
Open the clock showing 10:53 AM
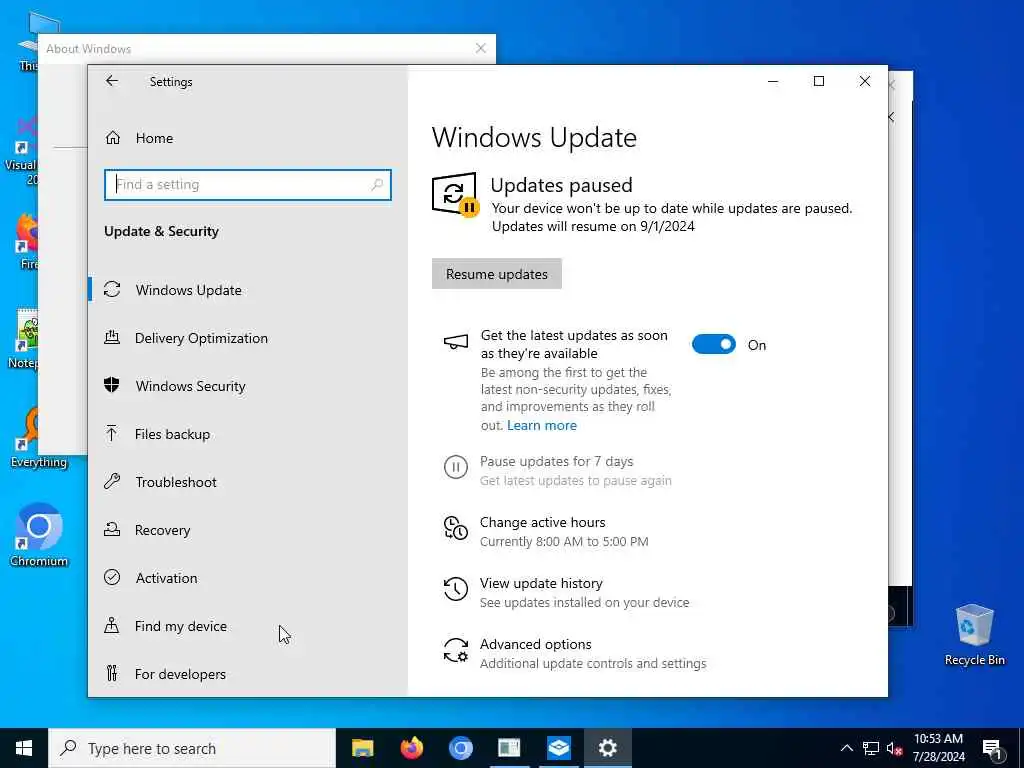pyautogui.click(x=938, y=748)
